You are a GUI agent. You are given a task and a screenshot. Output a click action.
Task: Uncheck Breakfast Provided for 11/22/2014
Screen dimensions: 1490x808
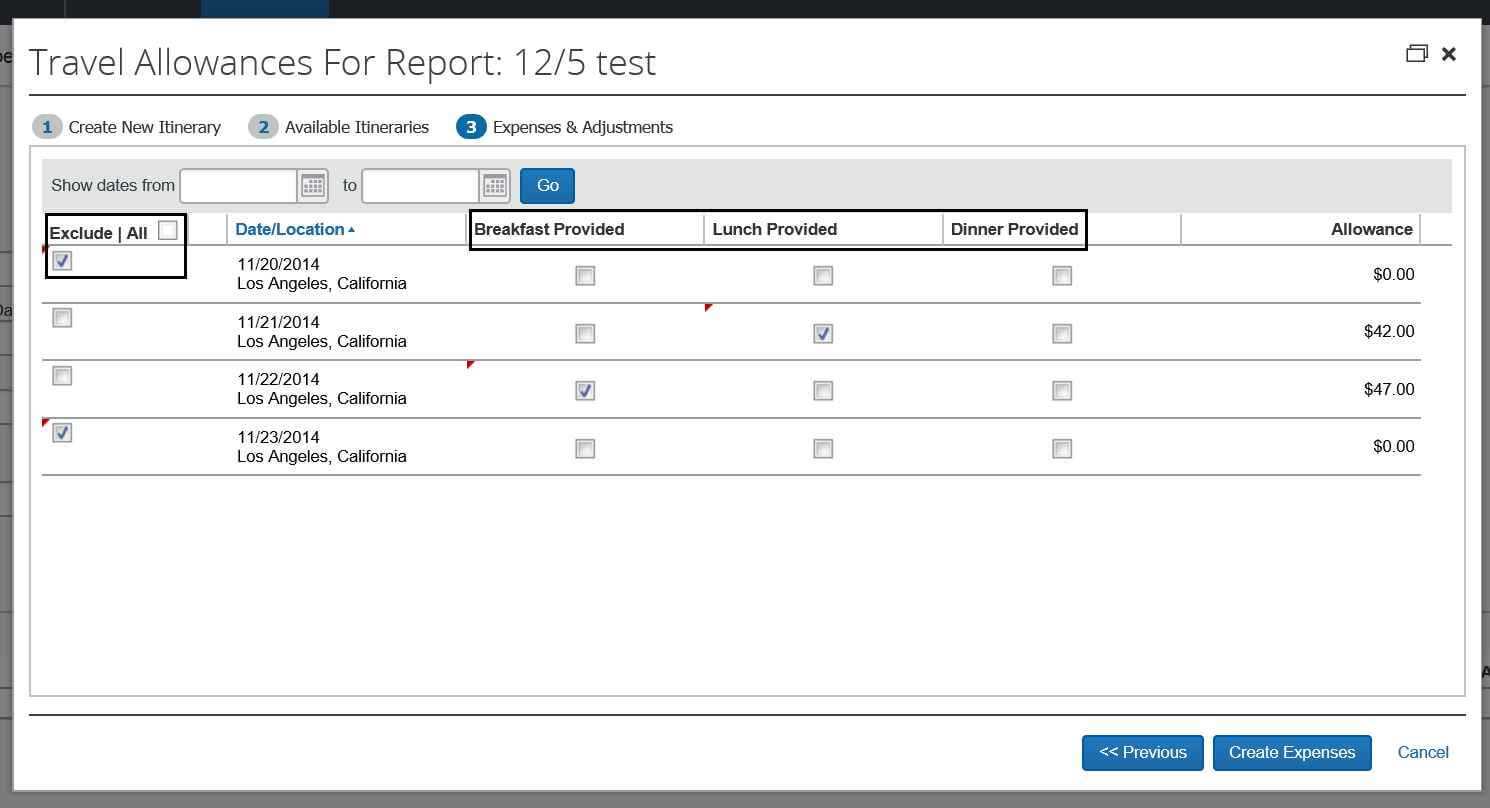(x=585, y=390)
